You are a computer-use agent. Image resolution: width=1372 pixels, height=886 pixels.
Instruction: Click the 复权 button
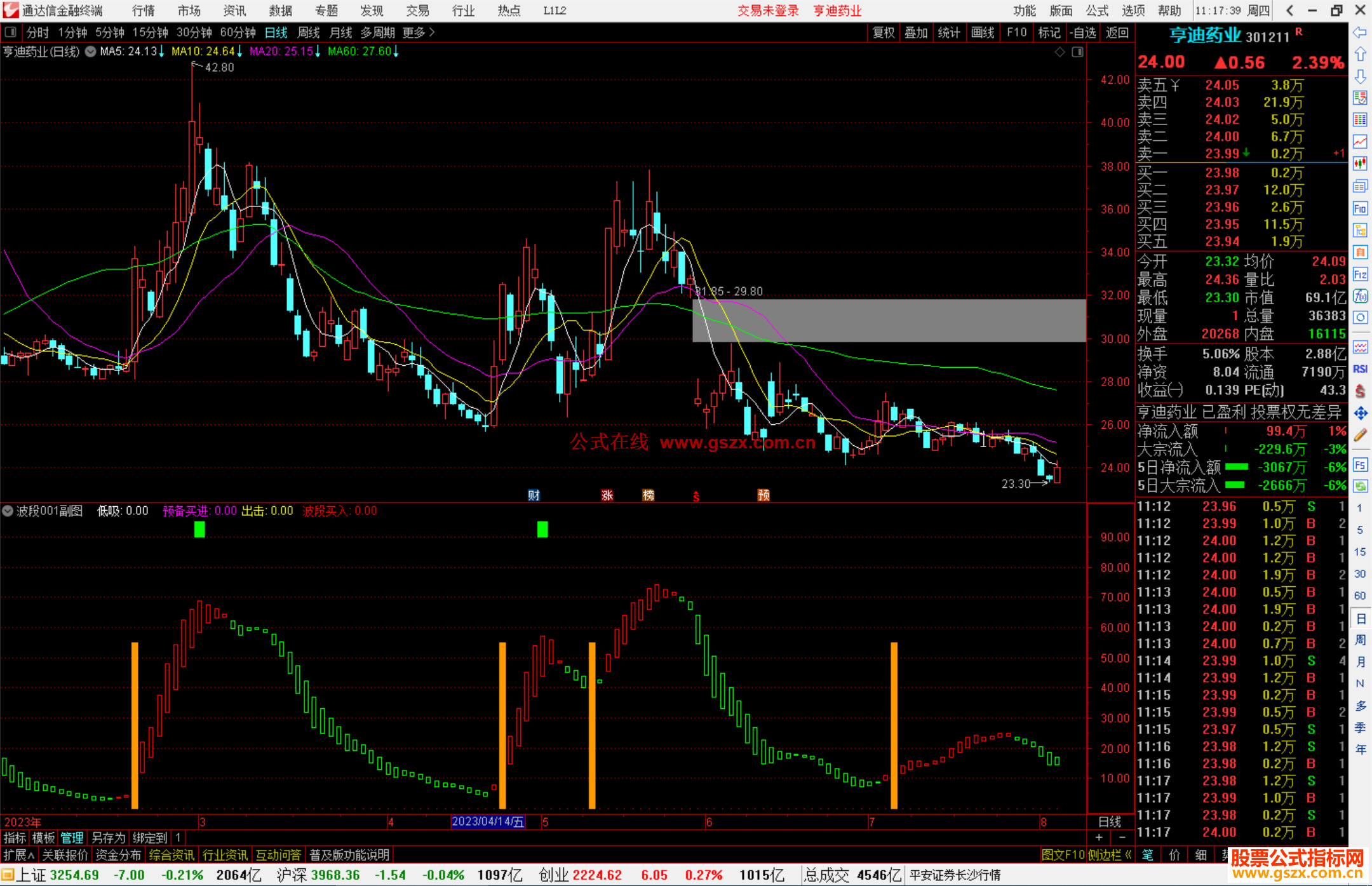coord(883,32)
